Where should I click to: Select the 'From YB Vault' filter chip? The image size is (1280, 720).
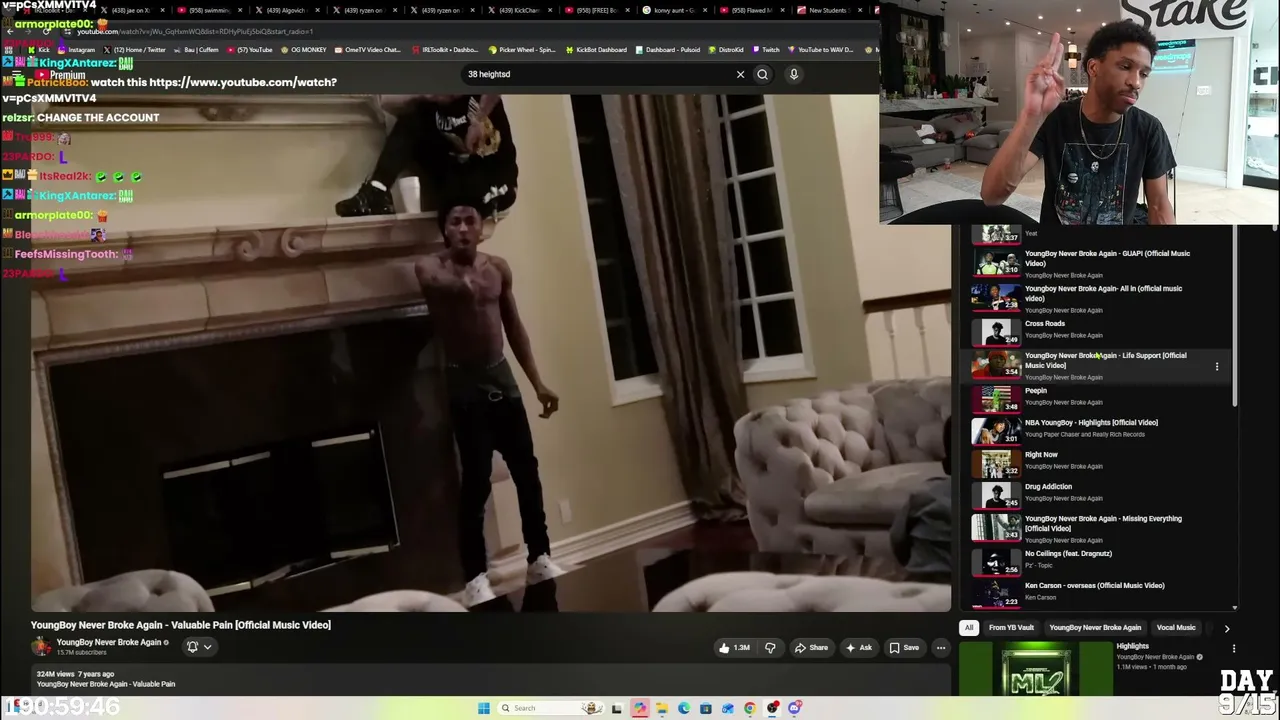click(1011, 628)
